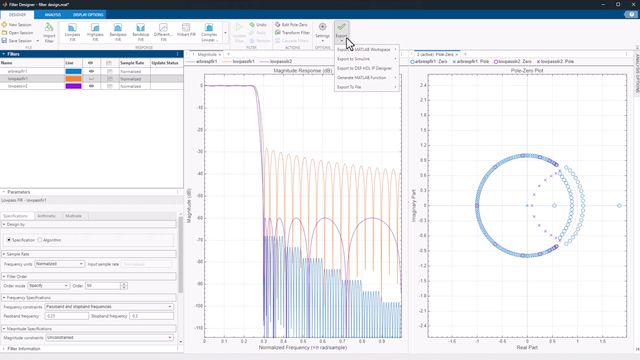Toggle the checkbox in arbrespfir1 row
640x360 pixels.
(109, 71)
